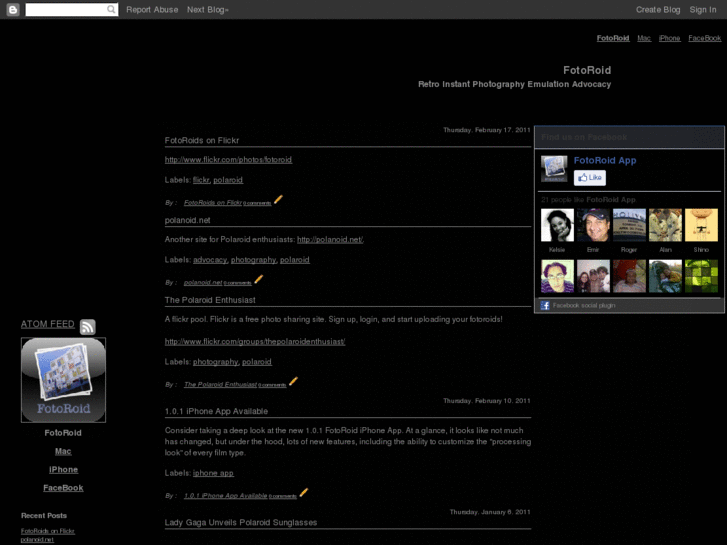Open the polanoid.net URL link
The height and width of the screenshot is (545, 727).
coord(330,239)
